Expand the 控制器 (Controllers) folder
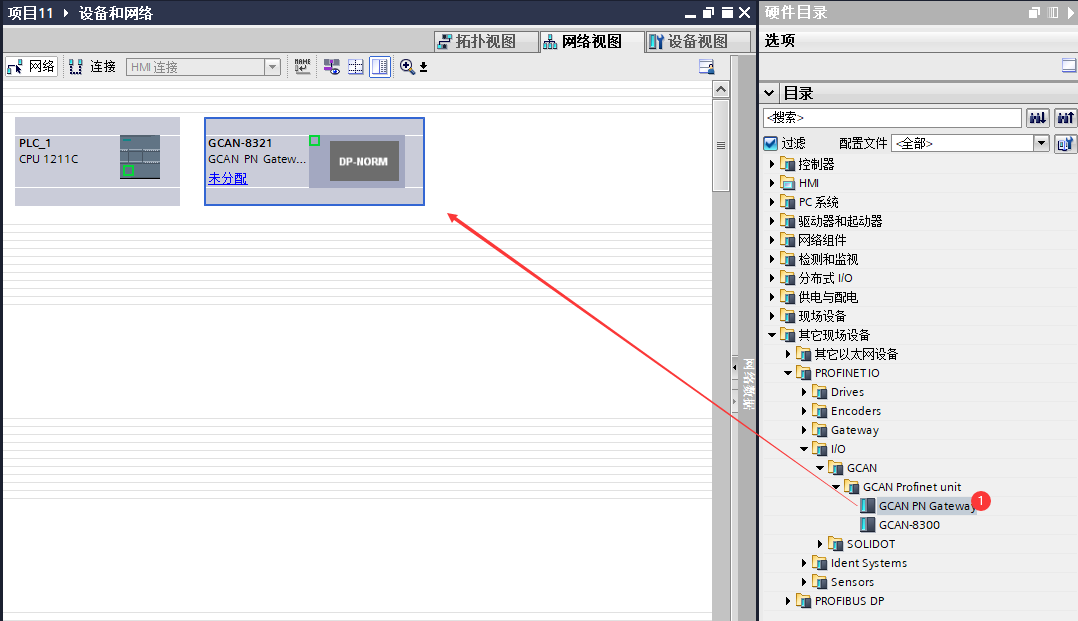The width and height of the screenshot is (1078, 621). pos(772,164)
